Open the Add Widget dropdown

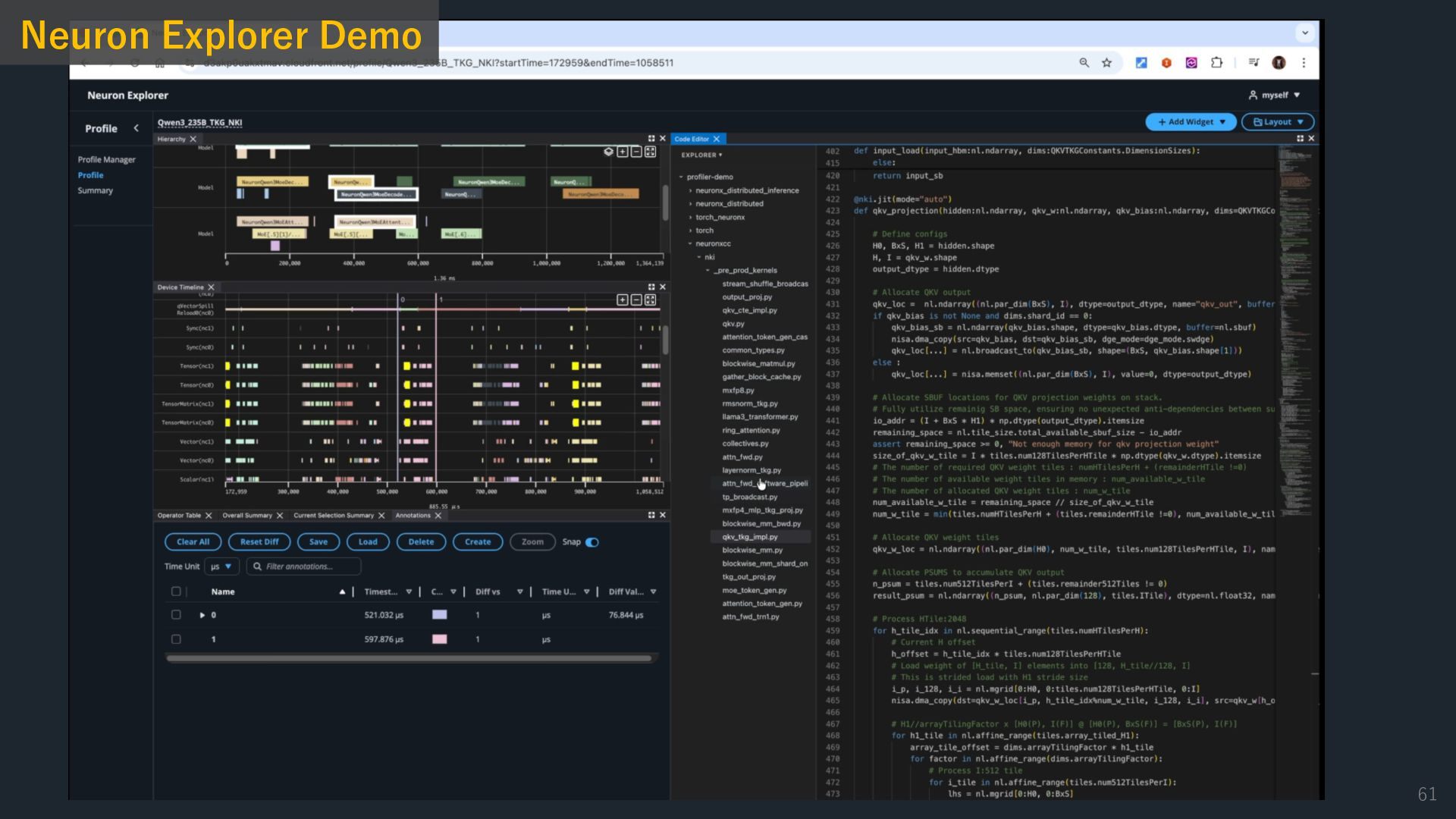(1191, 122)
